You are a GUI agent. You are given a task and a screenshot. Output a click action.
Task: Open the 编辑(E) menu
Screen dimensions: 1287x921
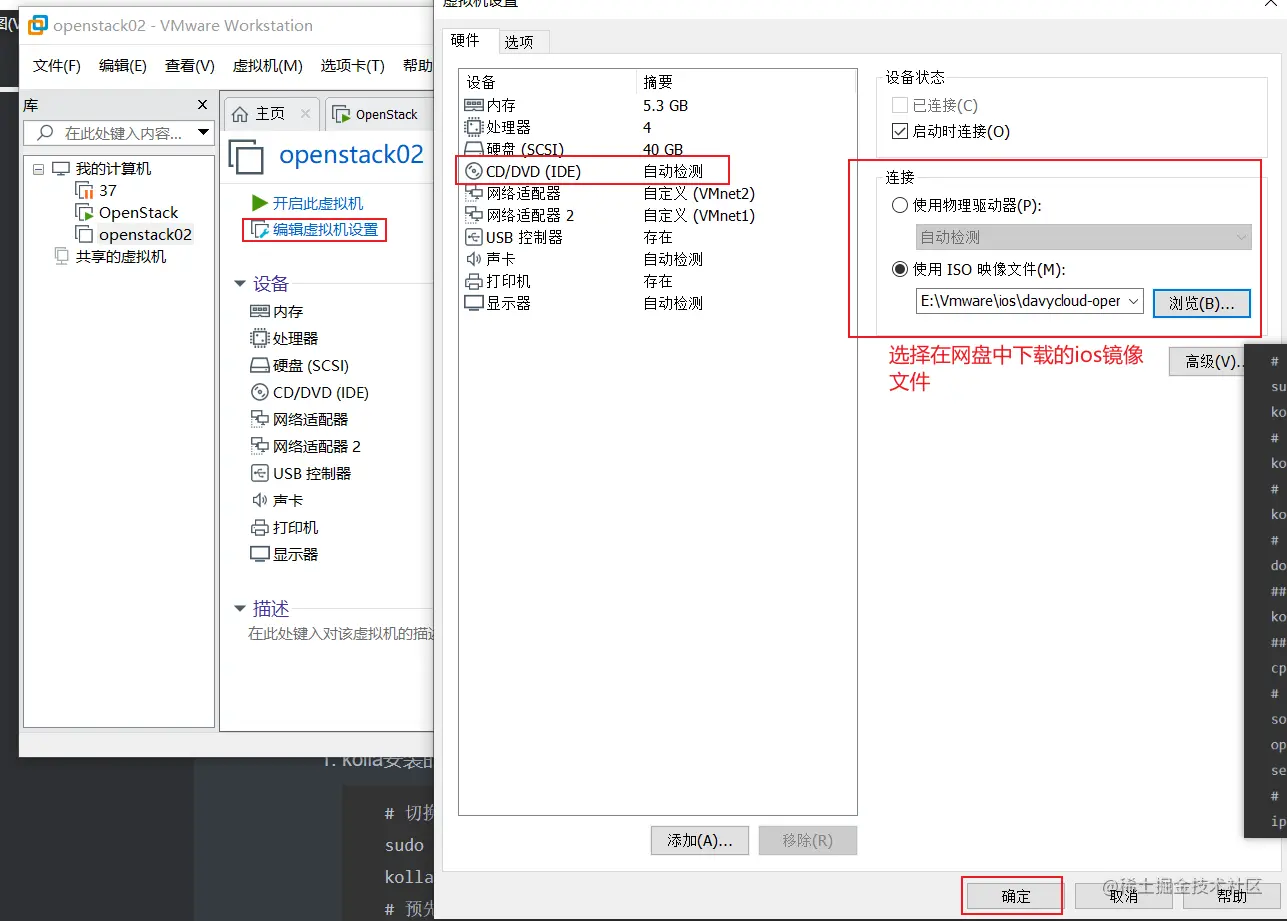point(122,65)
